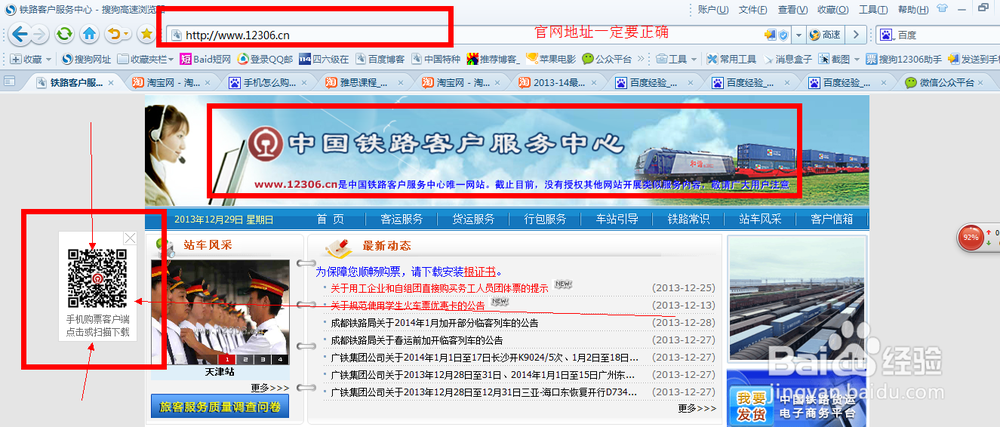Viewport: 1000px width, 427px height.
Task: Expand the 截图 screenshot dropdown
Action: (x=857, y=59)
